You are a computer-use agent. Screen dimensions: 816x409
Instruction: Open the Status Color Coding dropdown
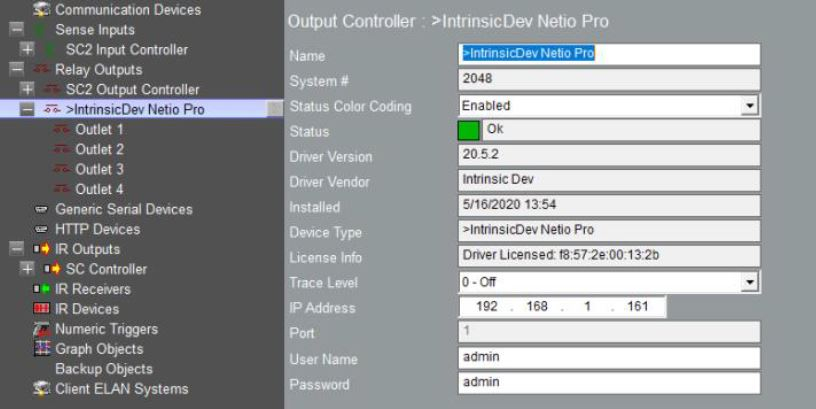749,106
